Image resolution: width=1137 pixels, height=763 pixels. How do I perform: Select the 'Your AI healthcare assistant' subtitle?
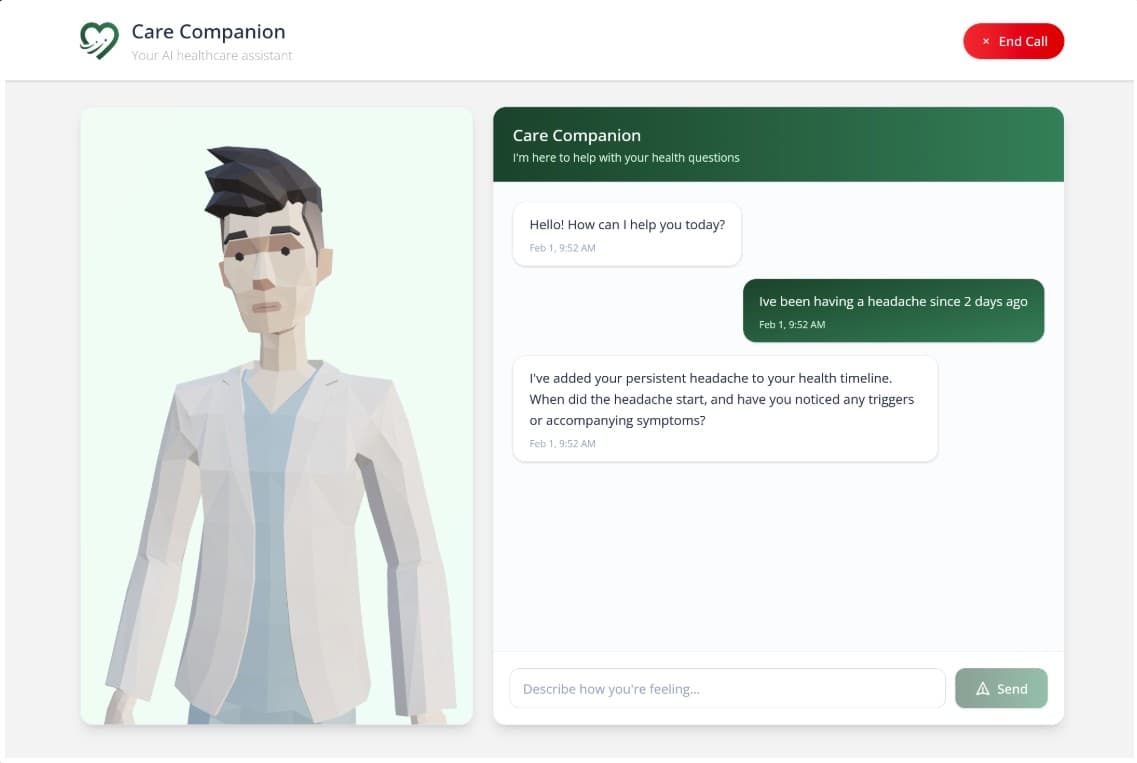(x=210, y=55)
